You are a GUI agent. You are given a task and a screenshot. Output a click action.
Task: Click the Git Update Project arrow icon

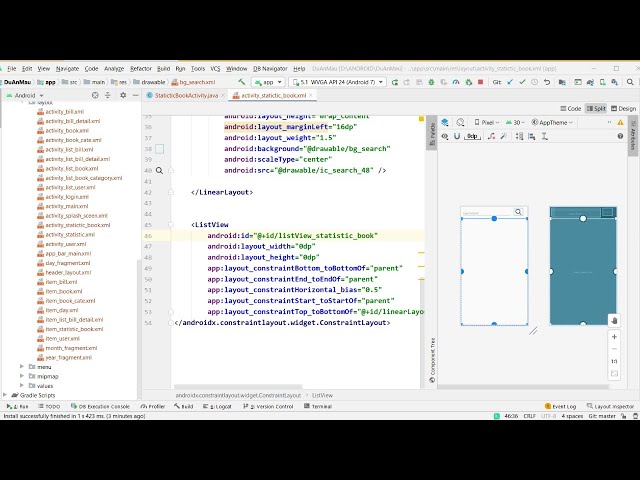(510, 82)
